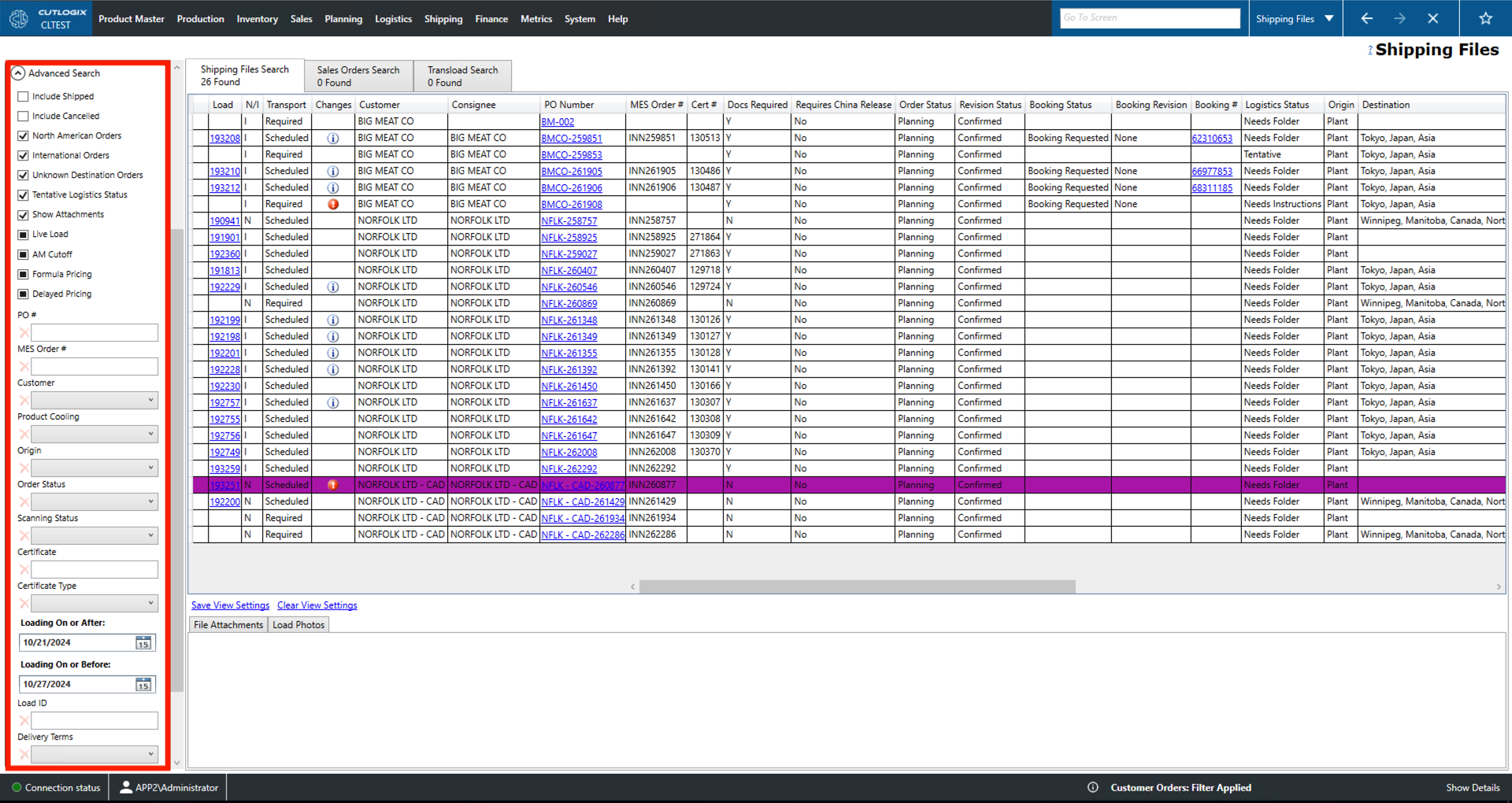
Task: Click the Cutlogix logo icon
Action: click(x=19, y=18)
